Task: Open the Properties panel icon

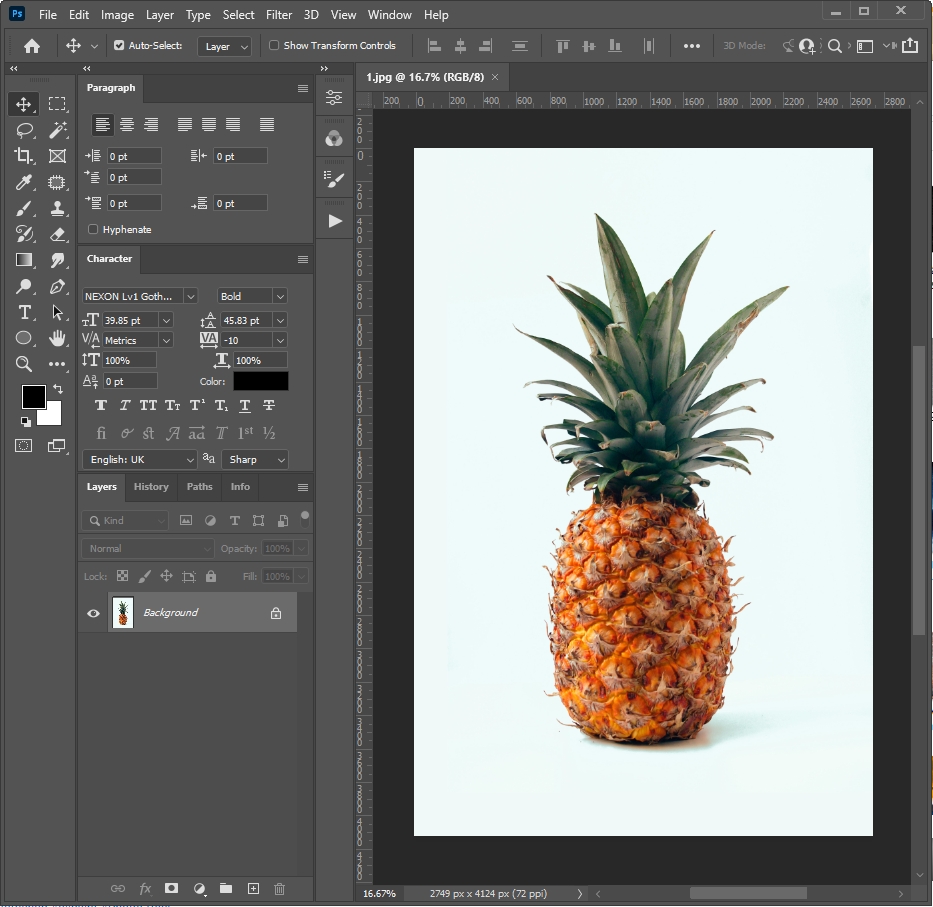Action: point(334,98)
